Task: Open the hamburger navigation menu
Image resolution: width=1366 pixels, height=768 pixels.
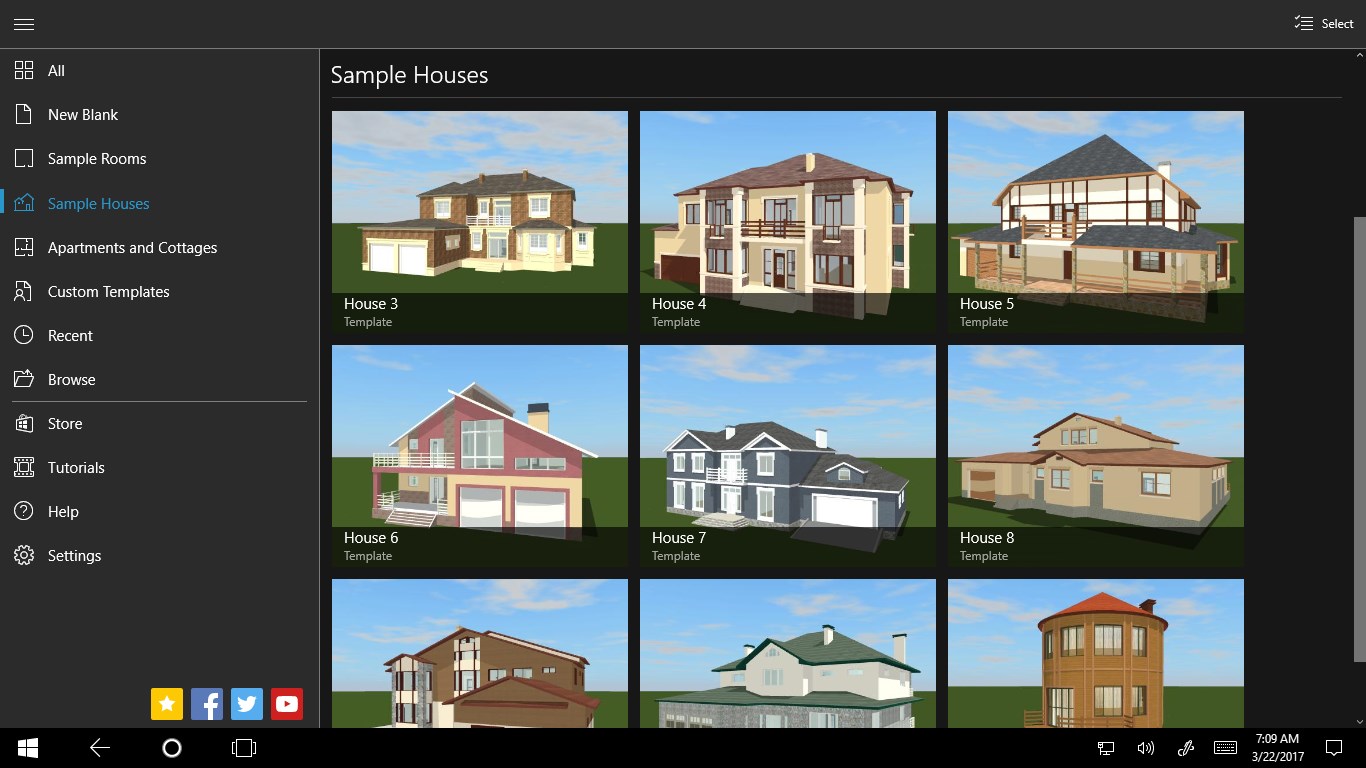Action: pyautogui.click(x=24, y=23)
